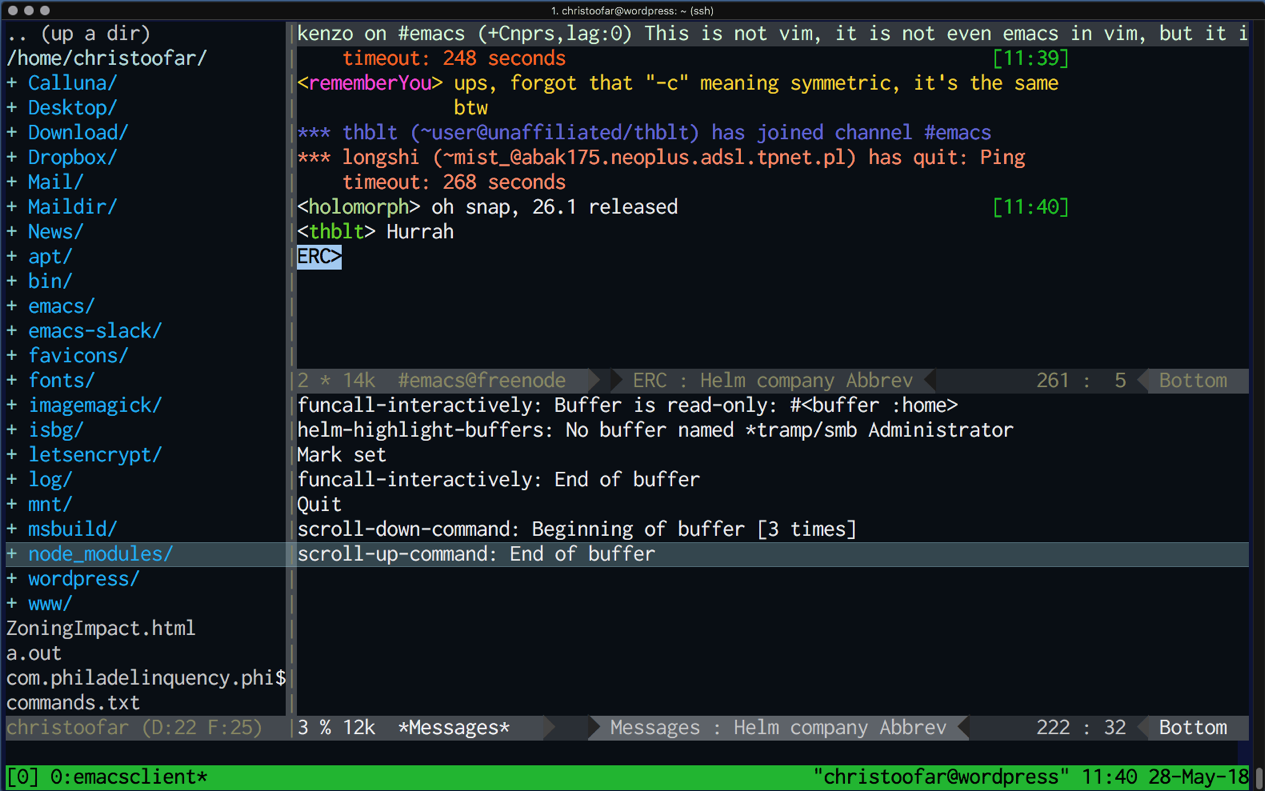Click 'Bottom' in the Messages mode line
1265x791 pixels.
[1193, 728]
